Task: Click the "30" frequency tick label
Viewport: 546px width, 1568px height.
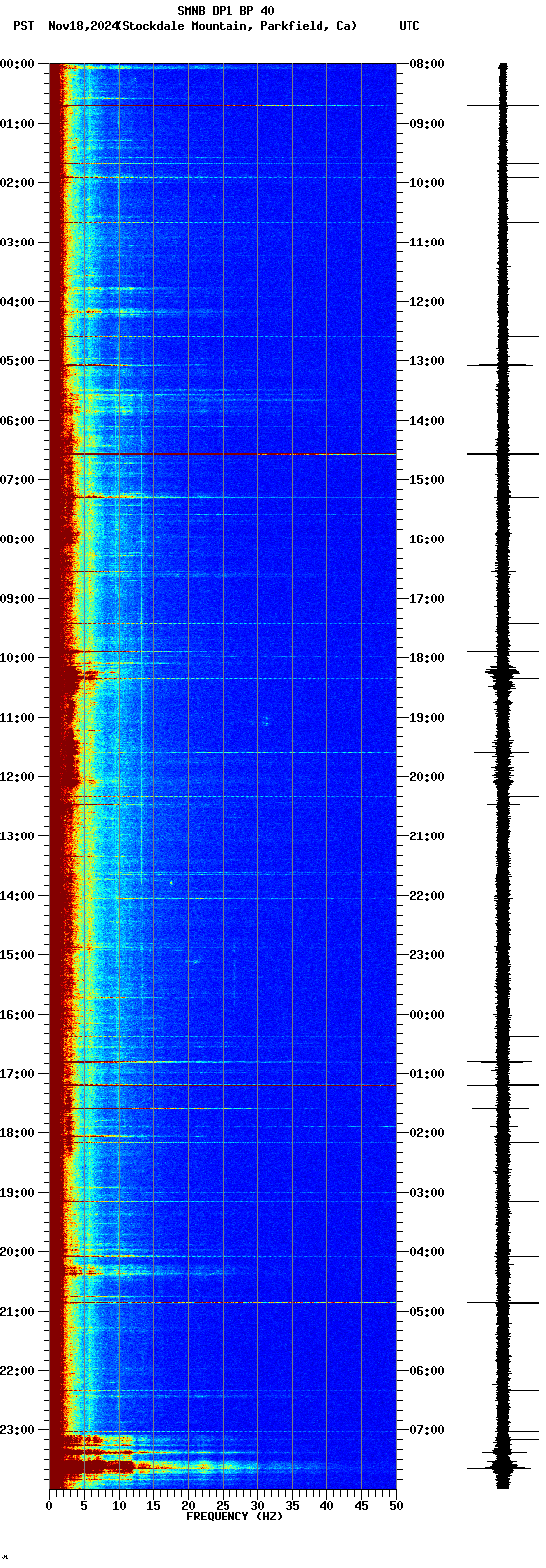Action: (x=257, y=1506)
